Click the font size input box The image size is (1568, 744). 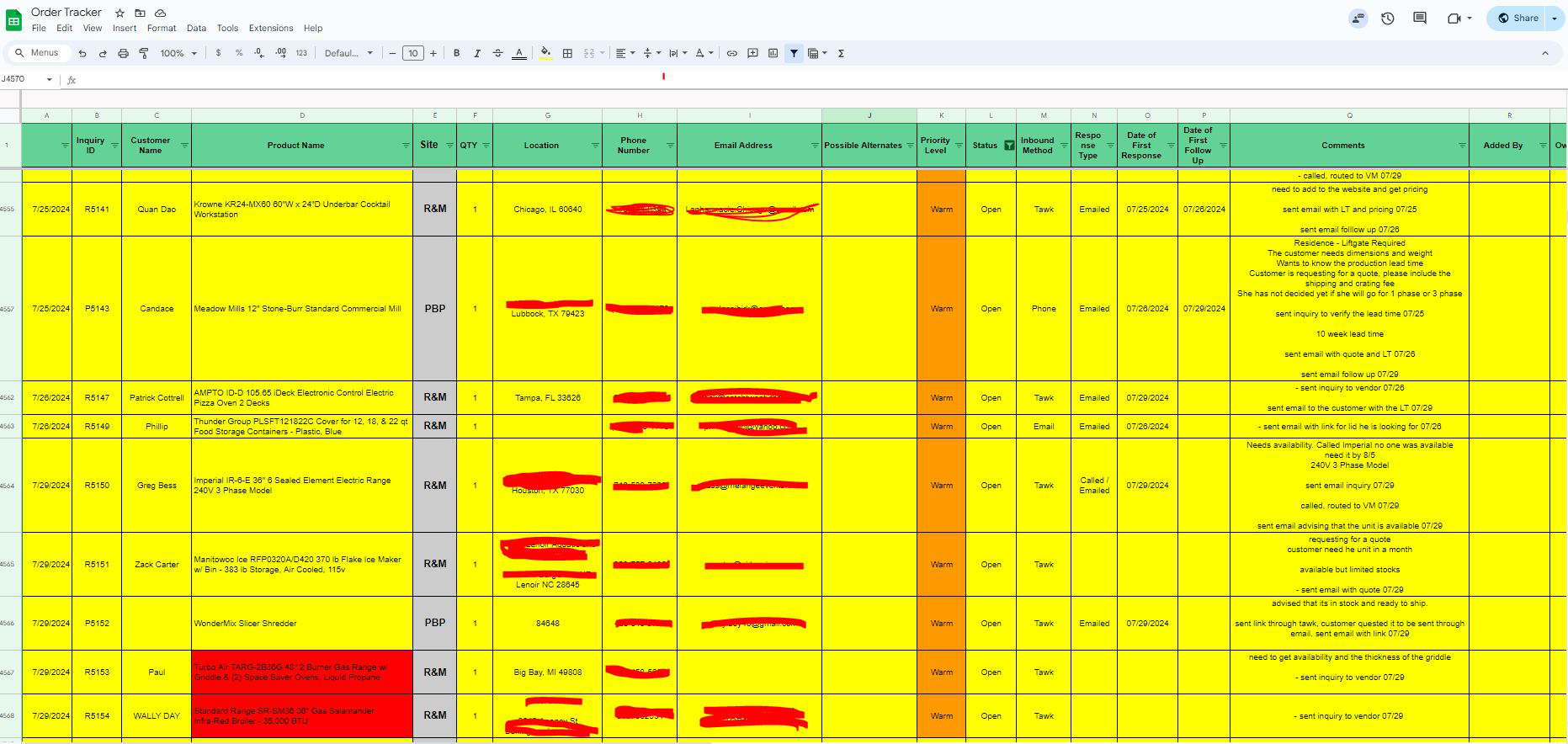[413, 53]
